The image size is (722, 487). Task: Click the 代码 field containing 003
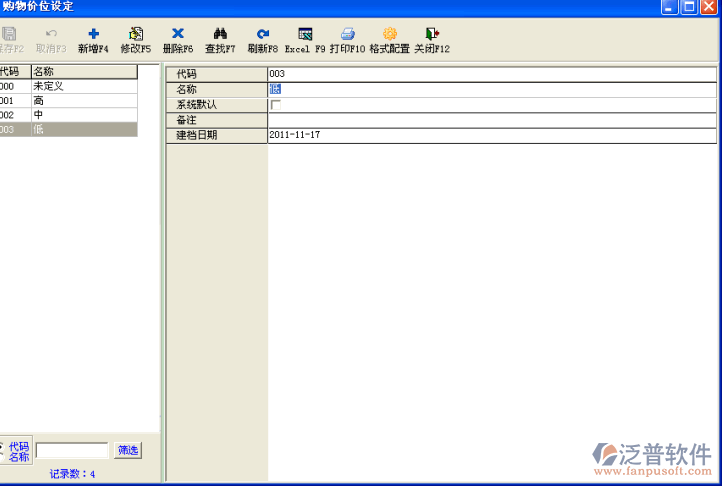[x=492, y=74]
